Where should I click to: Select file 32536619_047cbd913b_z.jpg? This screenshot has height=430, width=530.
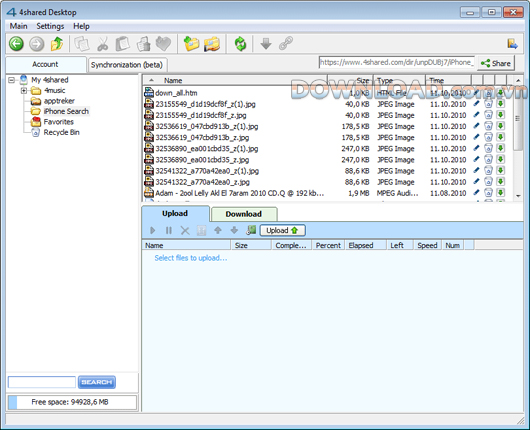click(x=202, y=137)
